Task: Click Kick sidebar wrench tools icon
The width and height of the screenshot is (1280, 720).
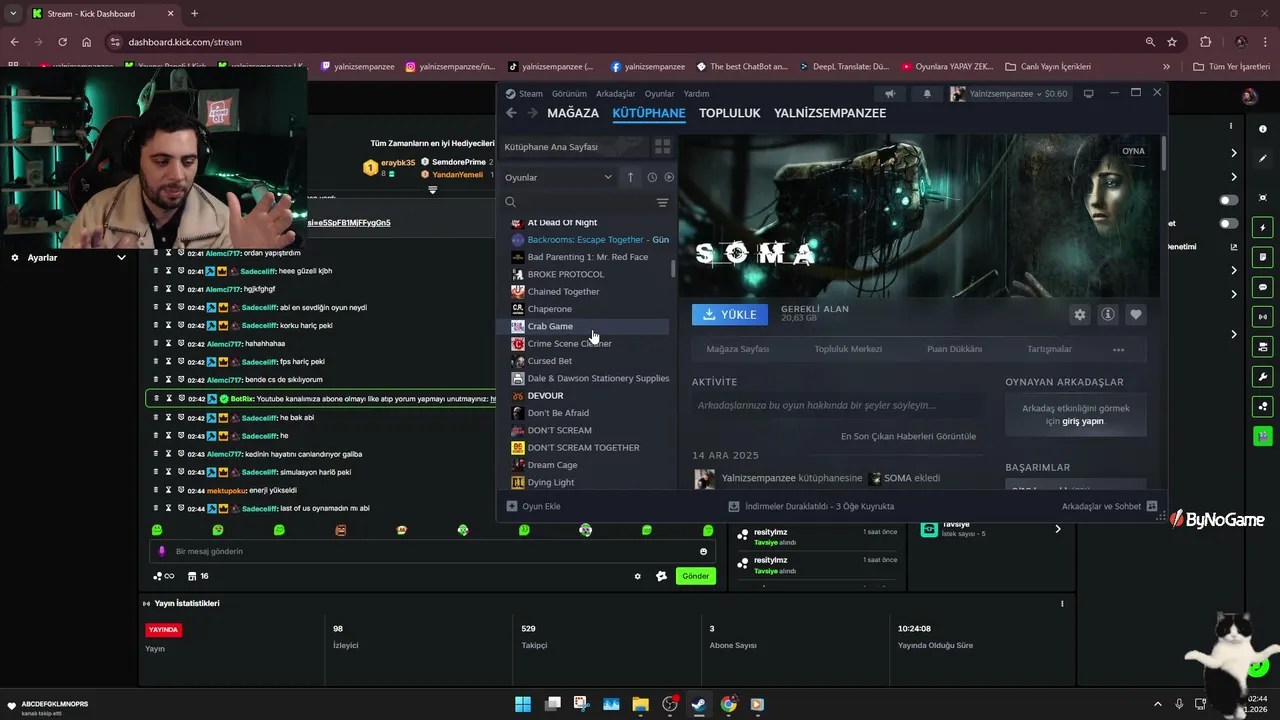Action: (x=1263, y=377)
